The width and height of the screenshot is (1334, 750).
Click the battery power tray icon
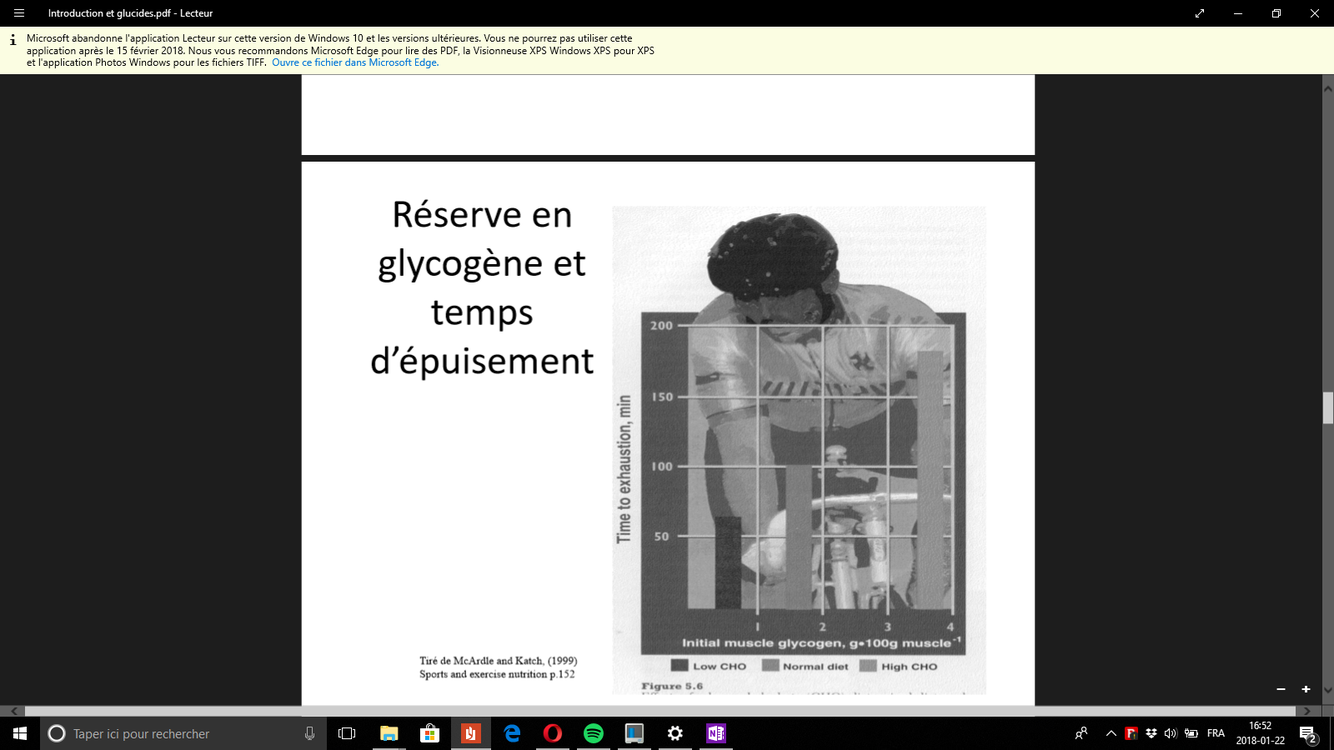coord(1191,733)
